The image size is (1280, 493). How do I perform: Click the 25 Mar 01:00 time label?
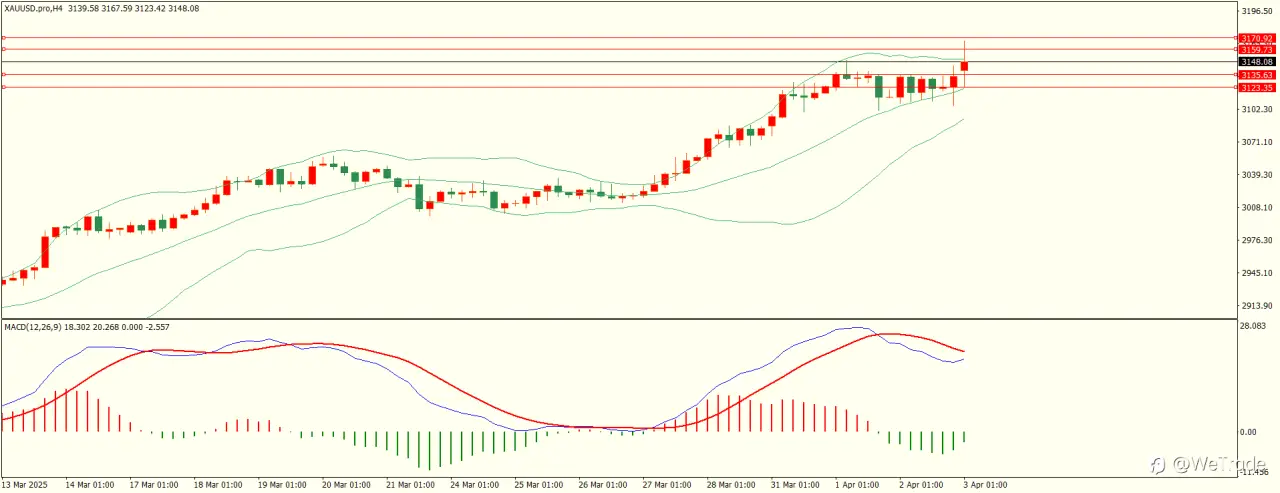pyautogui.click(x=538, y=485)
